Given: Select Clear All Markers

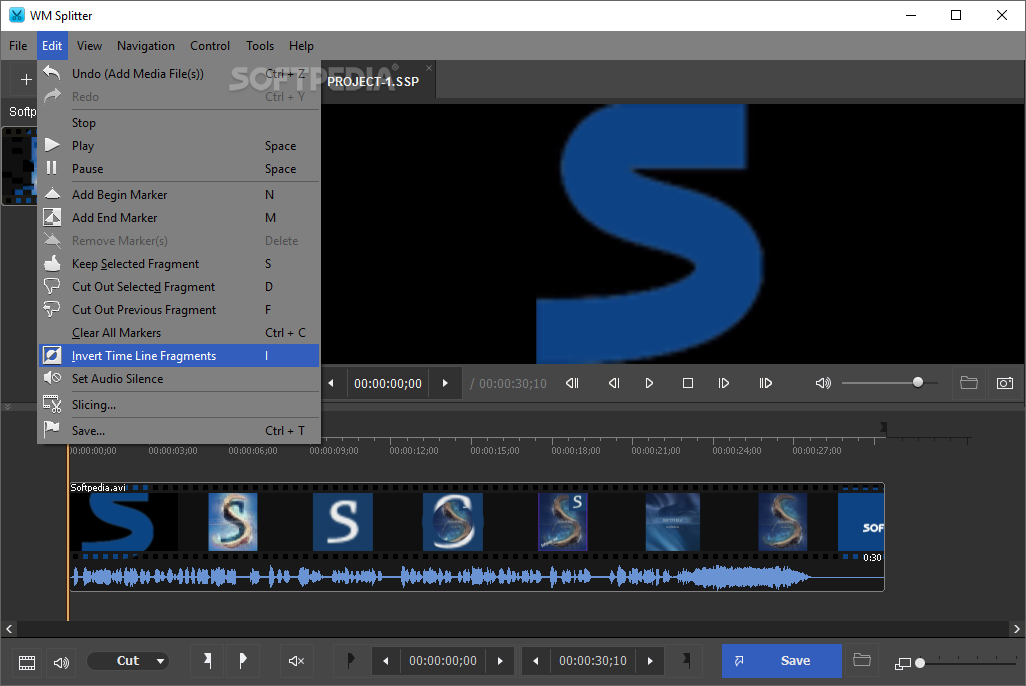Looking at the screenshot, I should click(179, 333).
